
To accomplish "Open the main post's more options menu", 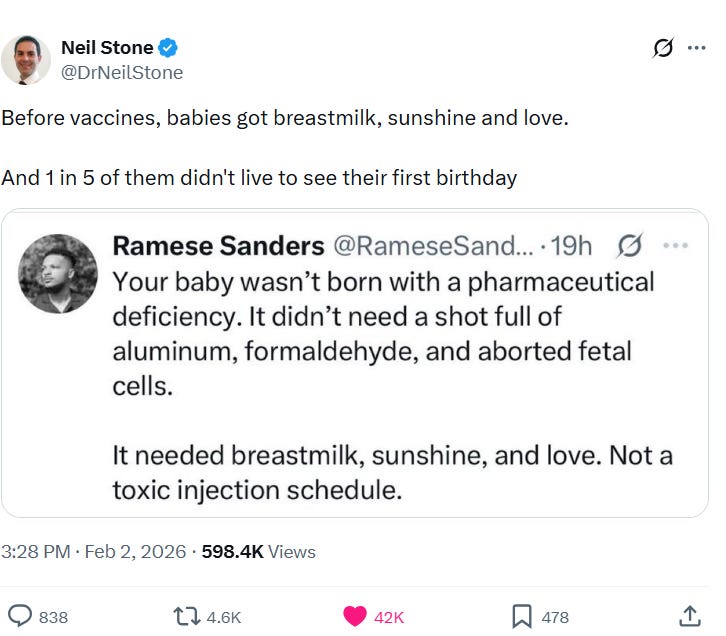I will (x=696, y=49).
